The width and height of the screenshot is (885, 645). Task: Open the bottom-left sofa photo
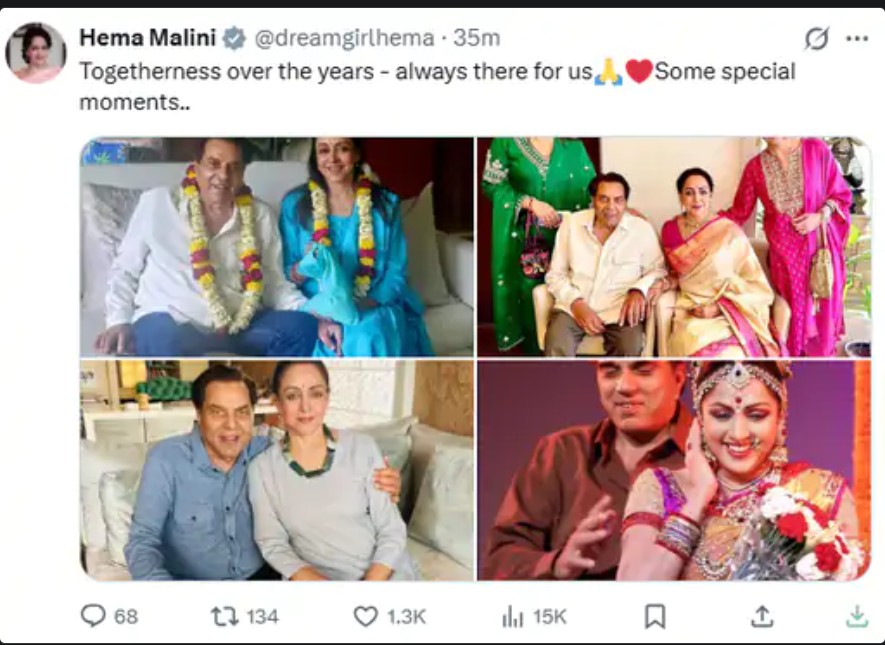pyautogui.click(x=277, y=470)
